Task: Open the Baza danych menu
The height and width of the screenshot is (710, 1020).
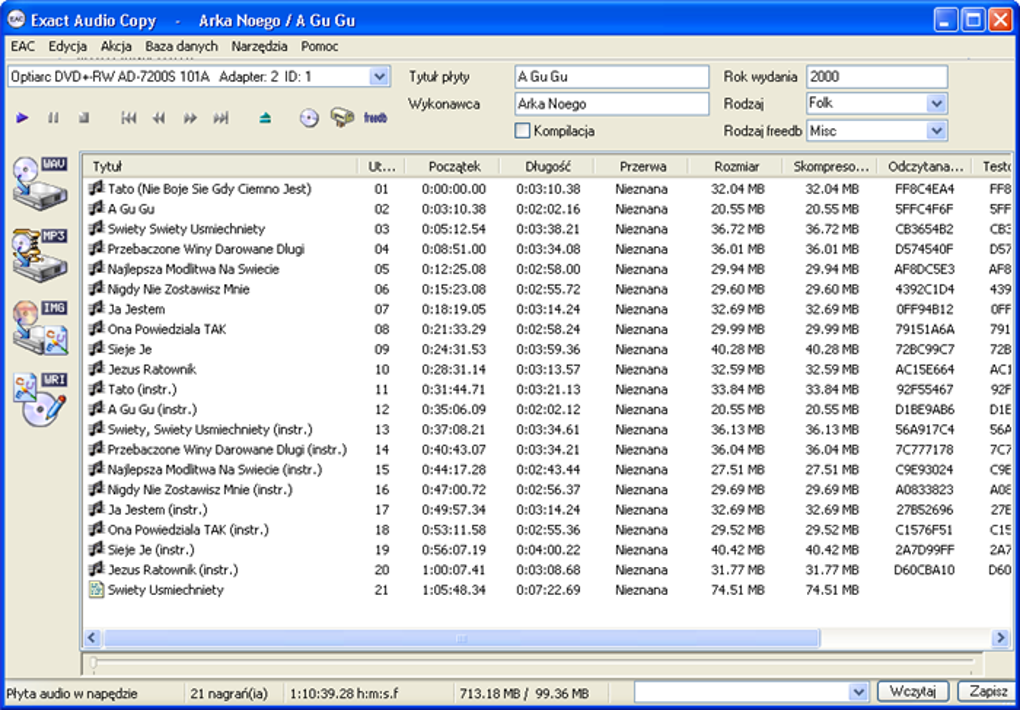Action: (x=181, y=46)
